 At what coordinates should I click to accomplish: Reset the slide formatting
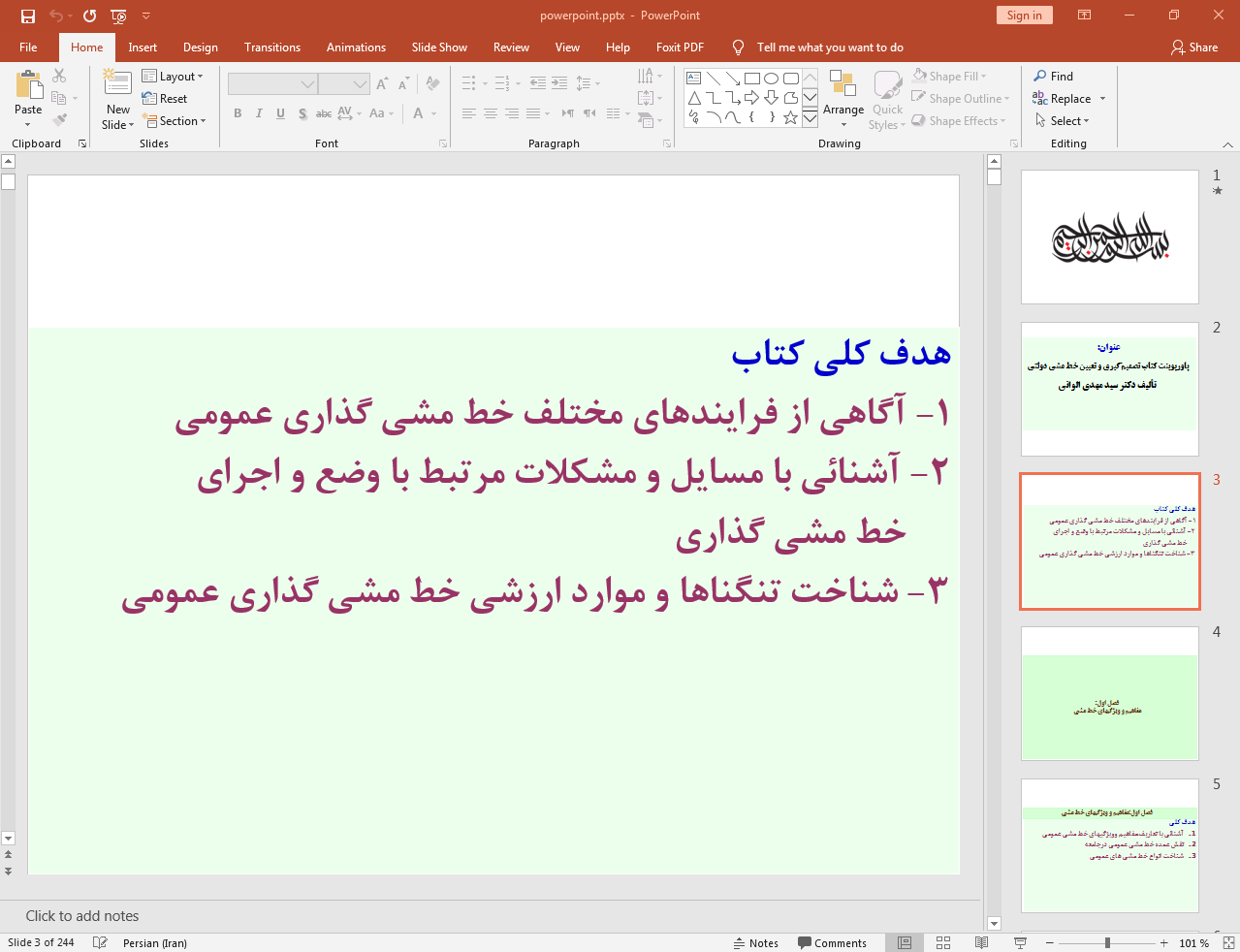165,98
